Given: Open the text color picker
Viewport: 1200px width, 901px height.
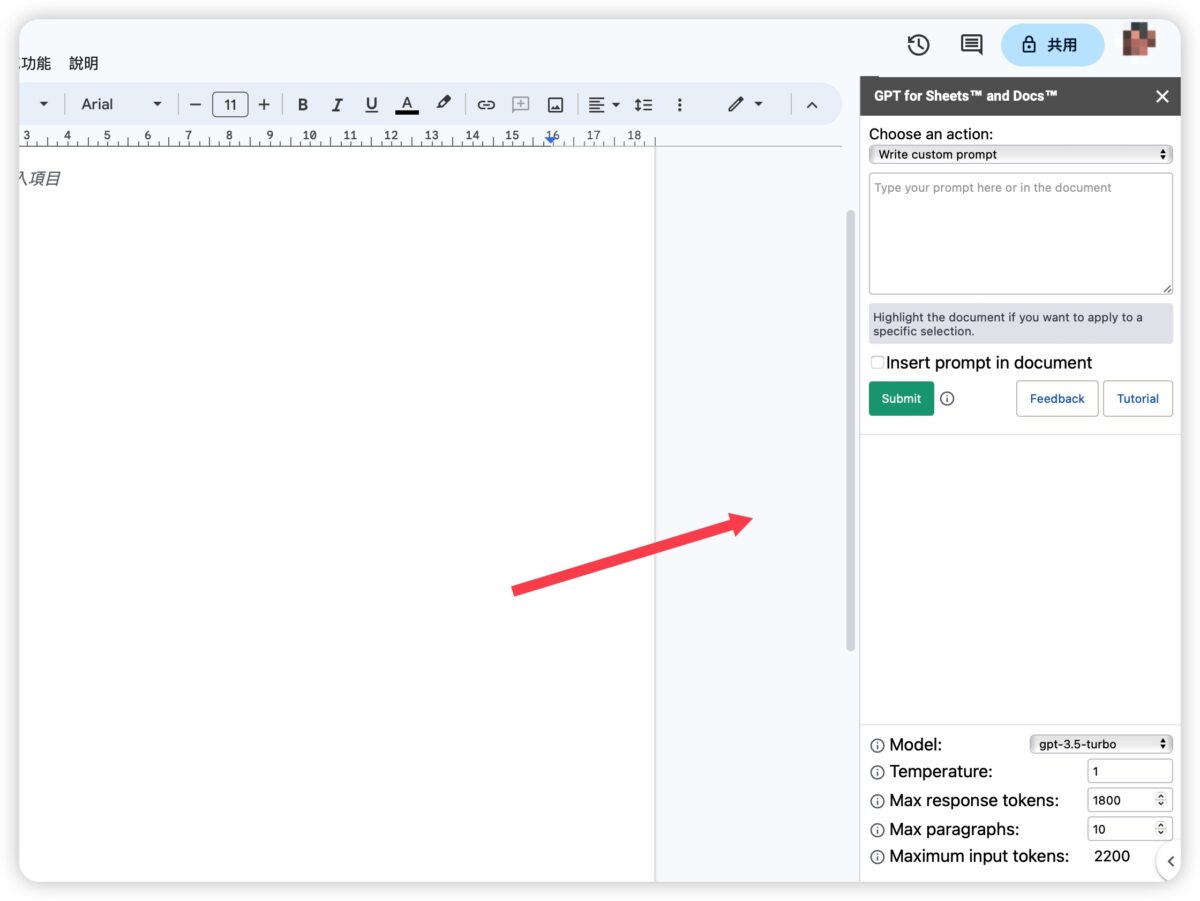Looking at the screenshot, I should coord(407,104).
